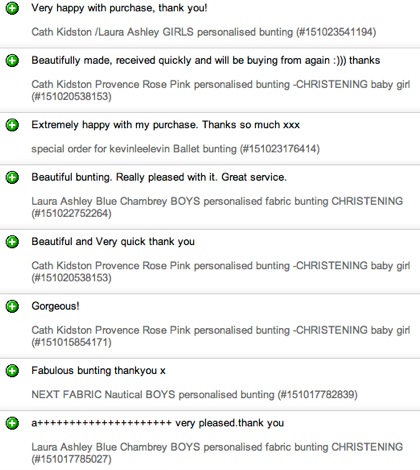Click positive feedback icon beside 'Very happy with purchase'
This screenshot has height=470, width=420.
(12, 8)
